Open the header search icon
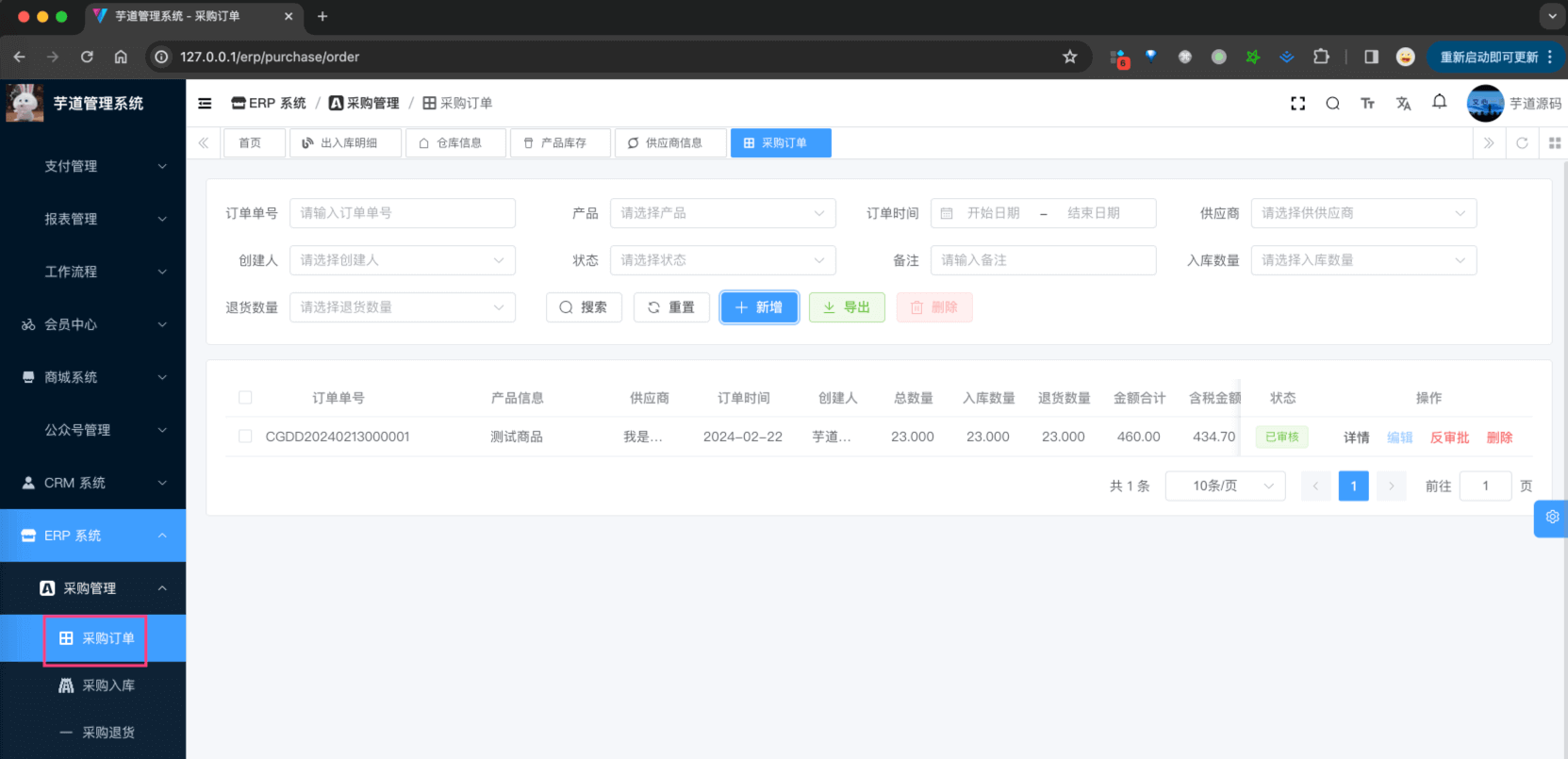 [x=1332, y=104]
